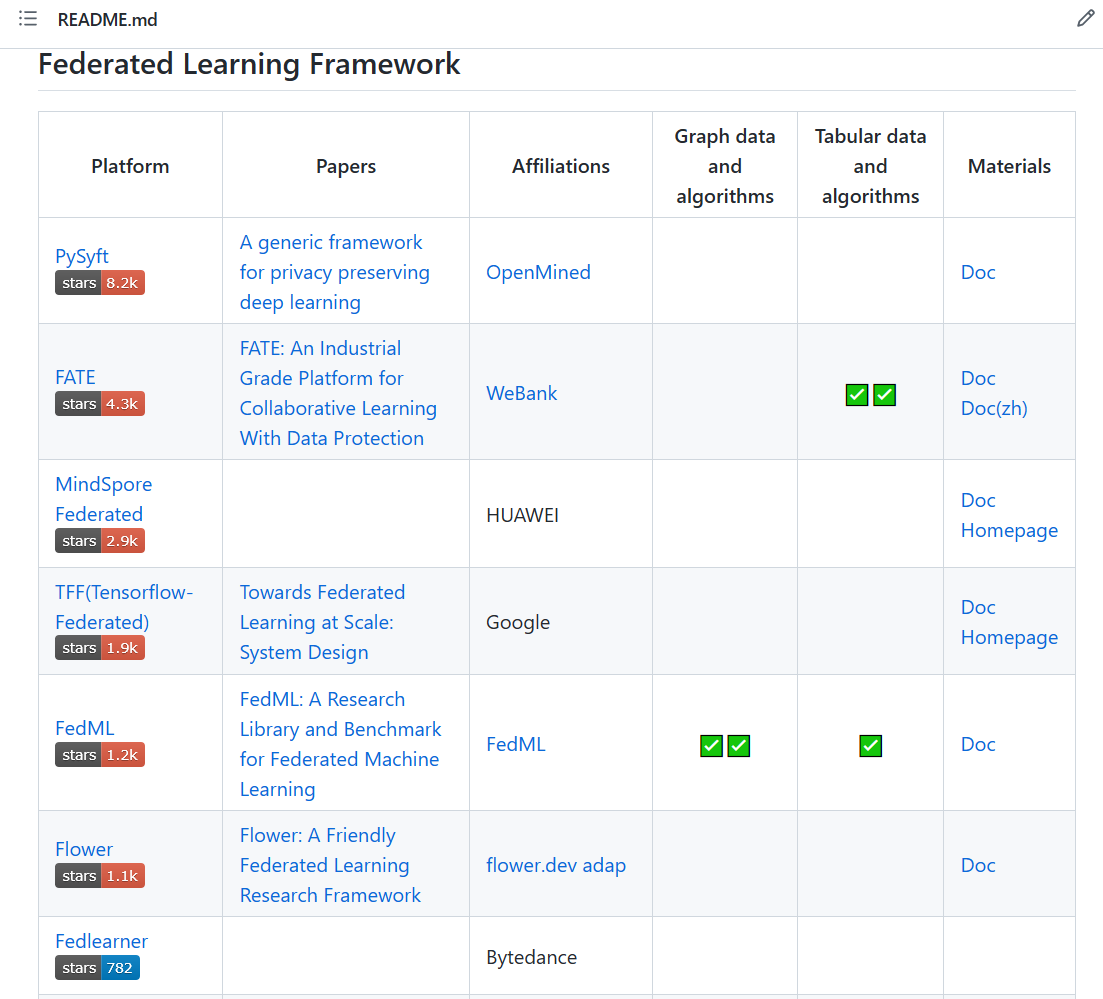Click the TFF stars 1.9k badge

100,648
